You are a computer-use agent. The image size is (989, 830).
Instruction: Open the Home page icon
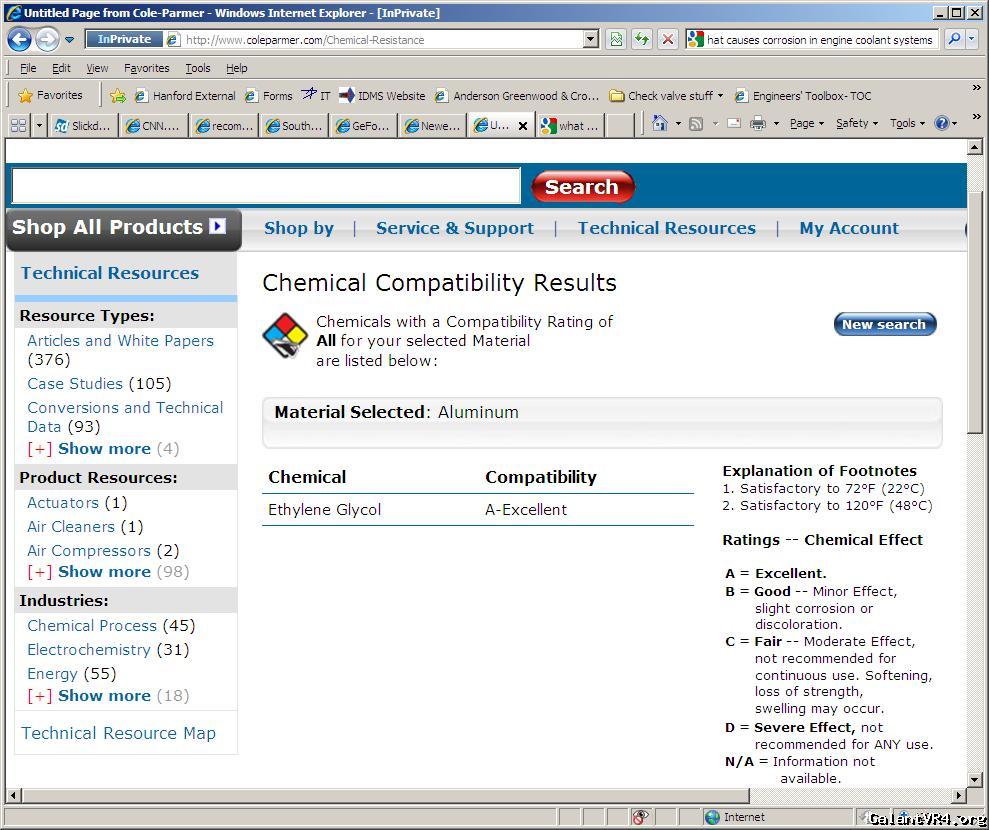[x=659, y=124]
